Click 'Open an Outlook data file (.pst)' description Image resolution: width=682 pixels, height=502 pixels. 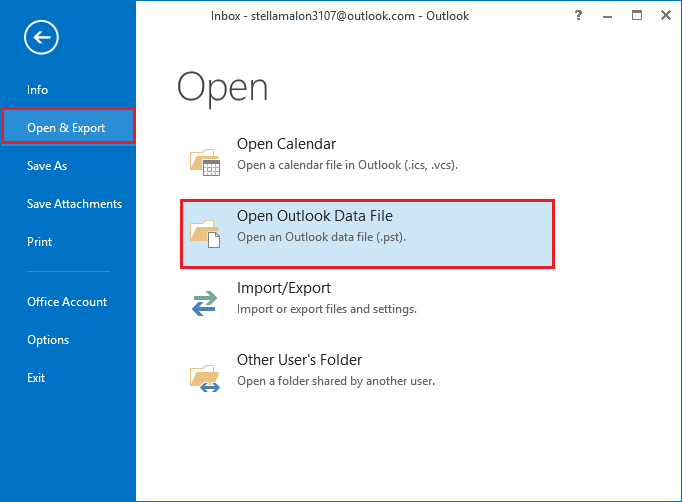[321, 237]
